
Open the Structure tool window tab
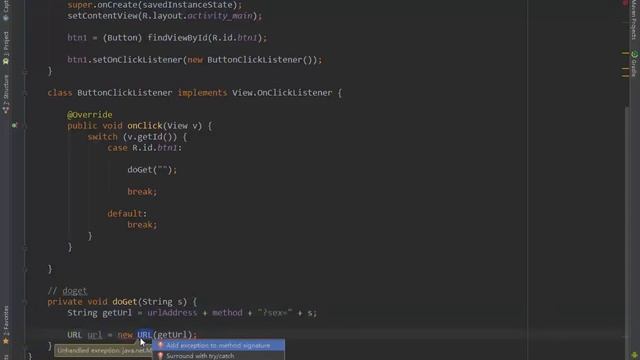(x=6, y=93)
